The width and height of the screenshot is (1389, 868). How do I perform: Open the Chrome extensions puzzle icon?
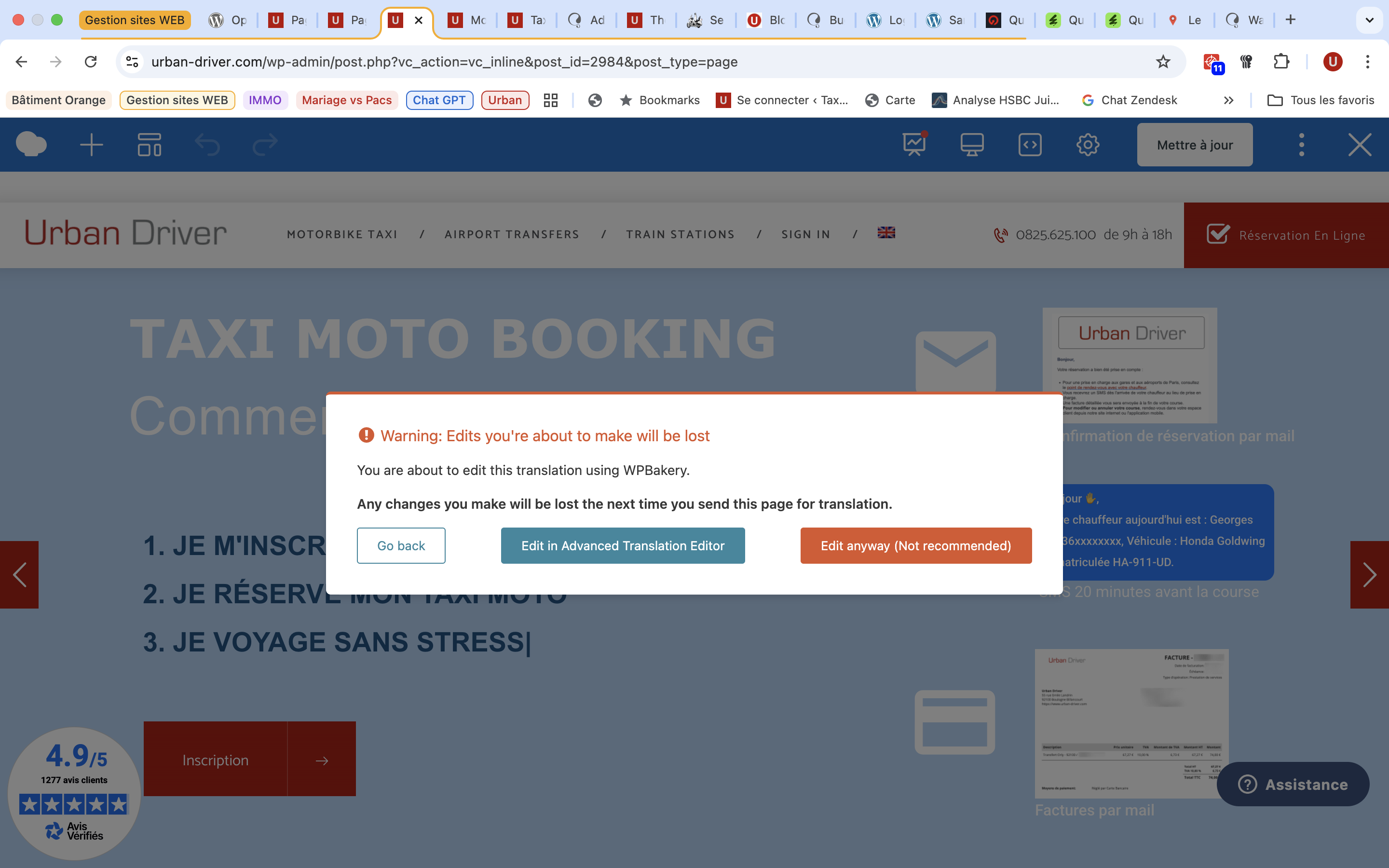pos(1281,61)
